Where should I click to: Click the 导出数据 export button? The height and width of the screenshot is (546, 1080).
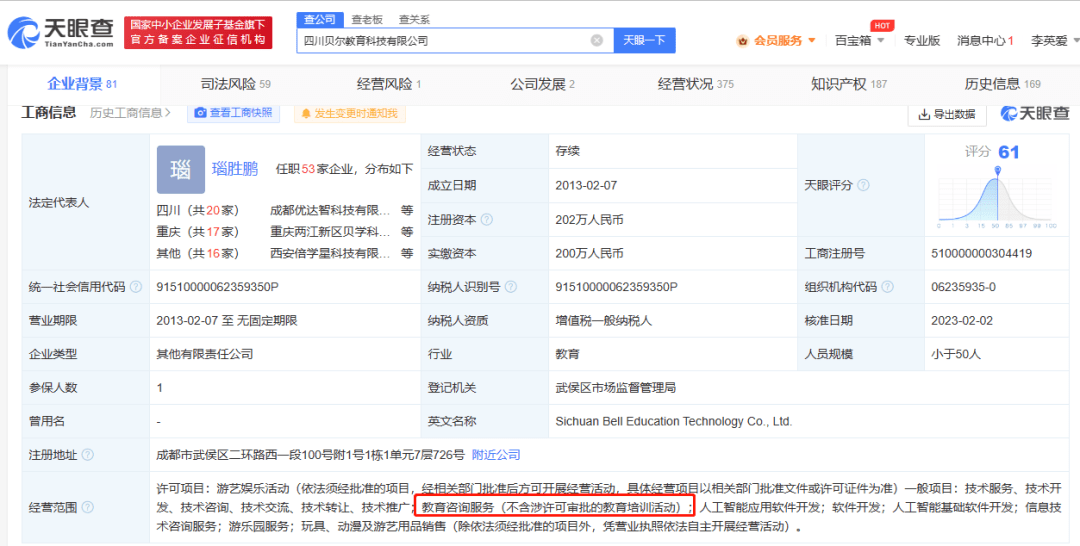click(947, 114)
